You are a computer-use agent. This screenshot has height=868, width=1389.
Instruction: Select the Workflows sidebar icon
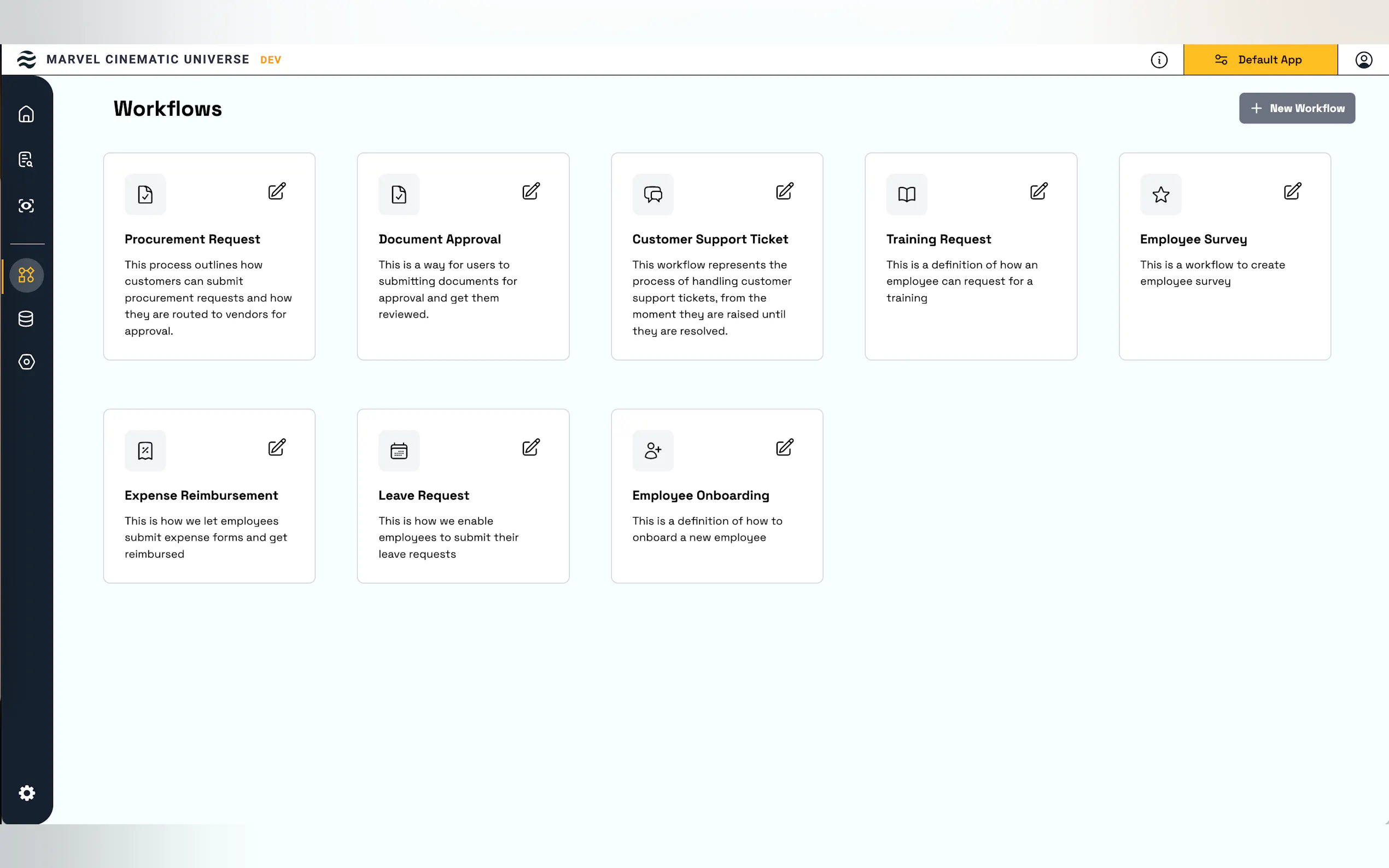[26, 275]
